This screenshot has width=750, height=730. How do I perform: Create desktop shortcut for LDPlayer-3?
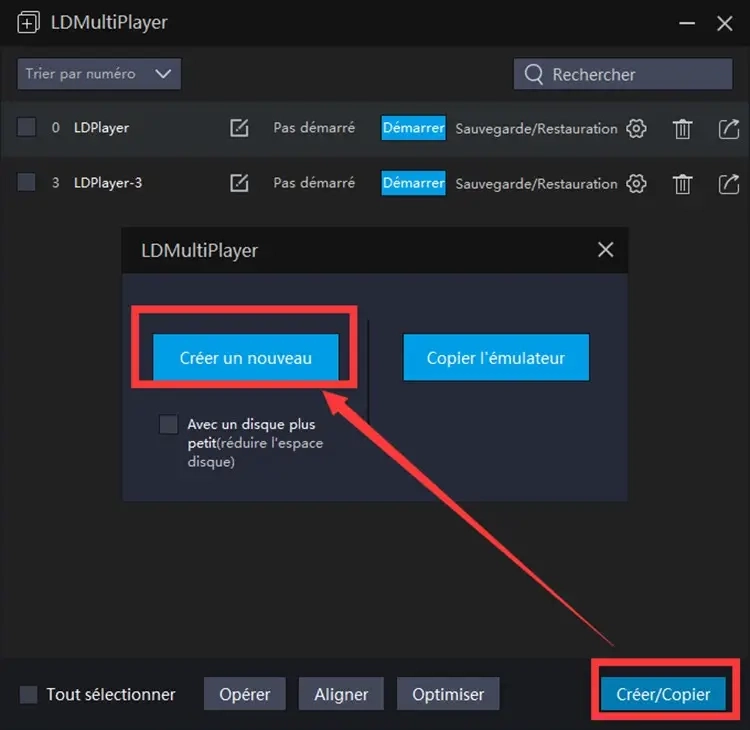pyautogui.click(x=728, y=184)
